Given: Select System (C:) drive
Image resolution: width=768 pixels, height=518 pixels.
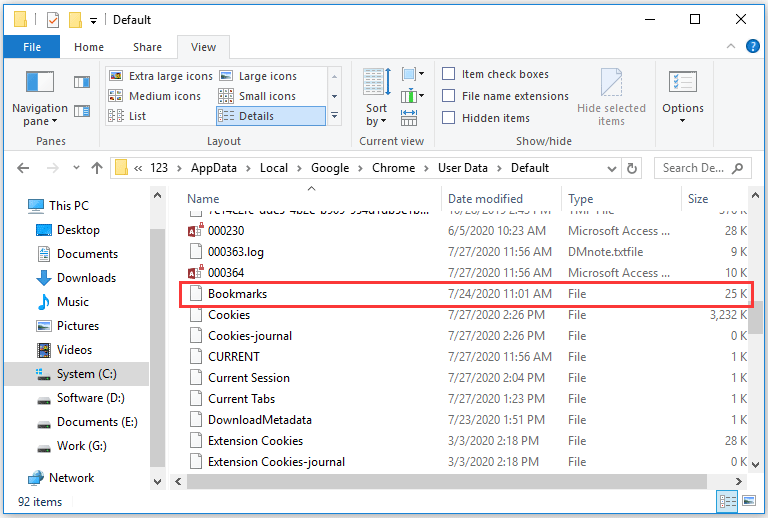Looking at the screenshot, I should [x=76, y=374].
